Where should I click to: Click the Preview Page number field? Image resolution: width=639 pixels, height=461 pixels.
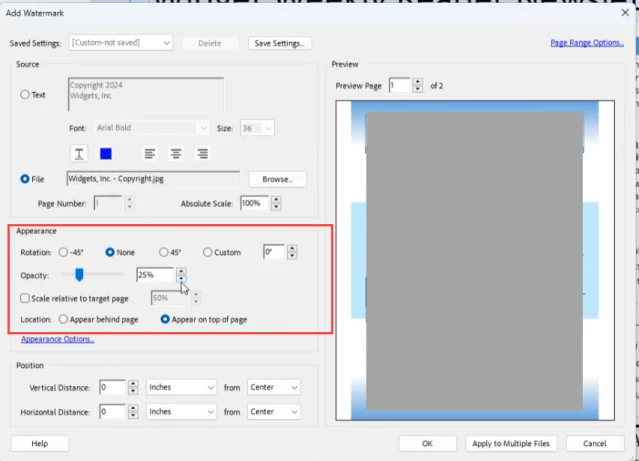[x=399, y=86]
